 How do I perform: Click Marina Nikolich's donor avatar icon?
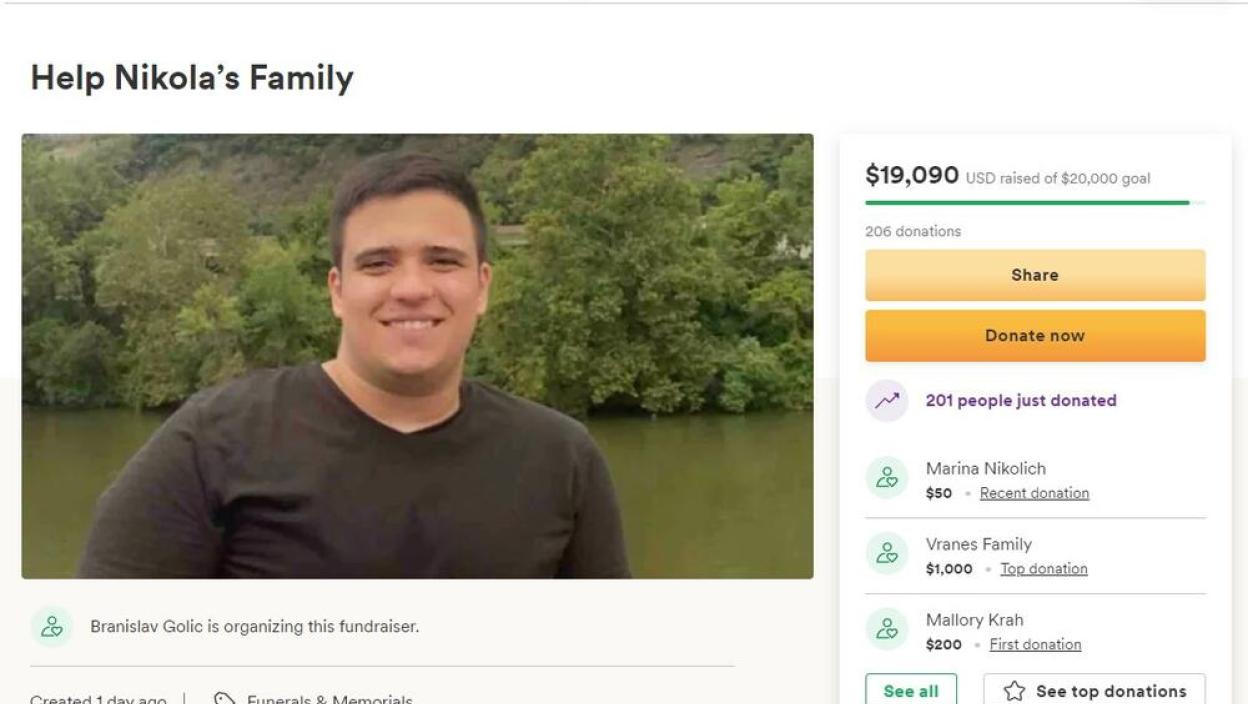point(887,478)
